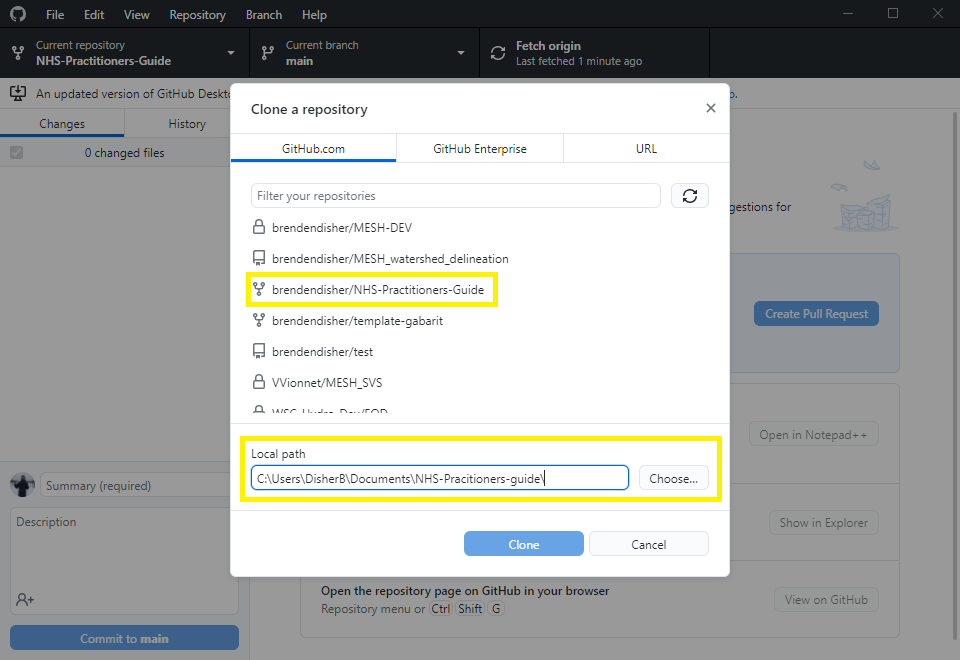Click the add co-authors icon
The image size is (960, 660).
(x=25, y=599)
